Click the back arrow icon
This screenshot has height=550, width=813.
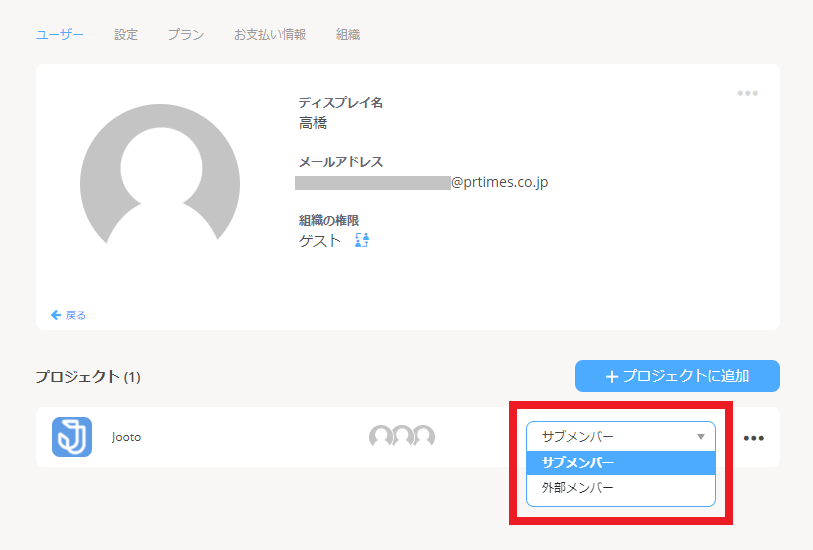point(56,315)
